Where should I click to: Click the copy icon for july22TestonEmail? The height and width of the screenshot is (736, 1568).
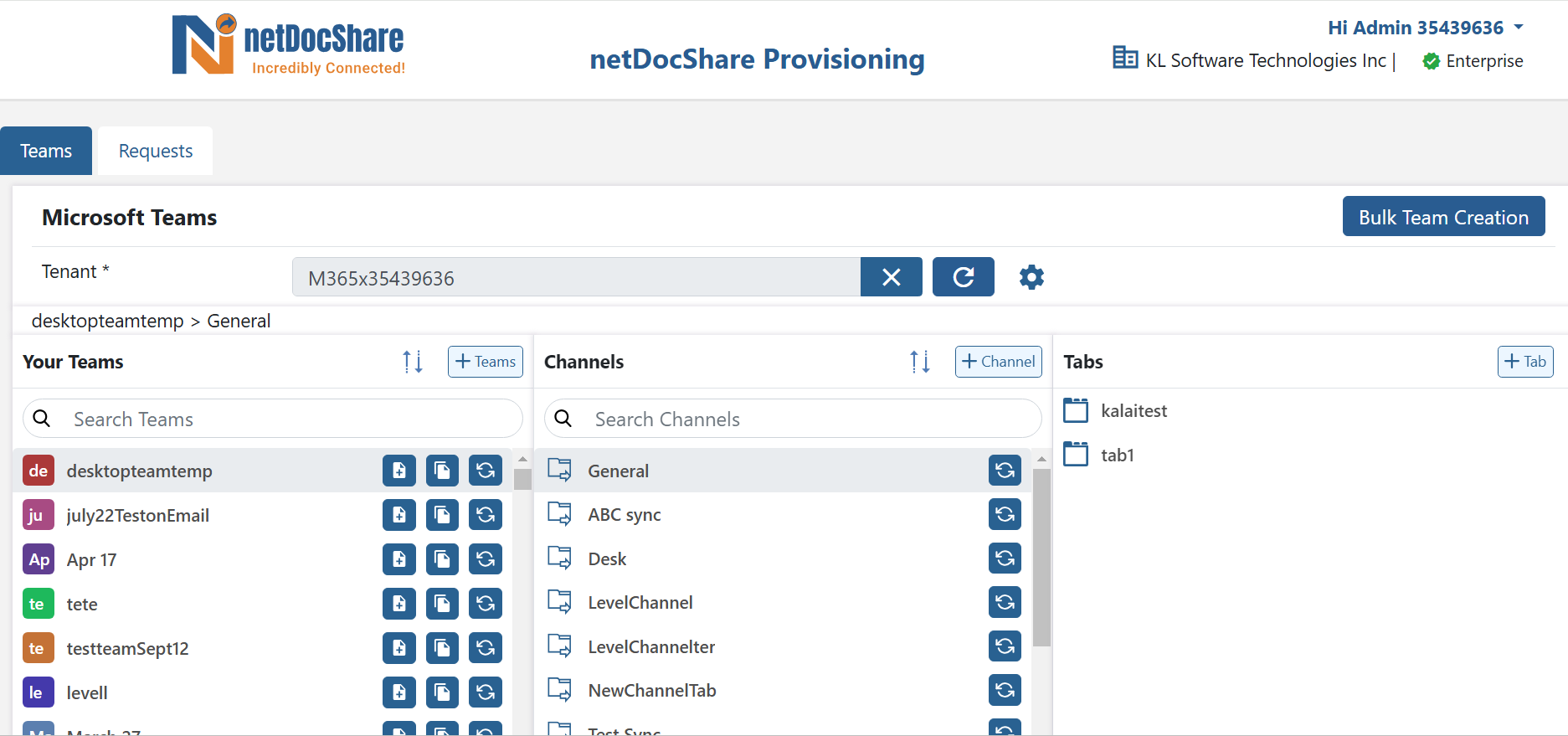point(442,515)
